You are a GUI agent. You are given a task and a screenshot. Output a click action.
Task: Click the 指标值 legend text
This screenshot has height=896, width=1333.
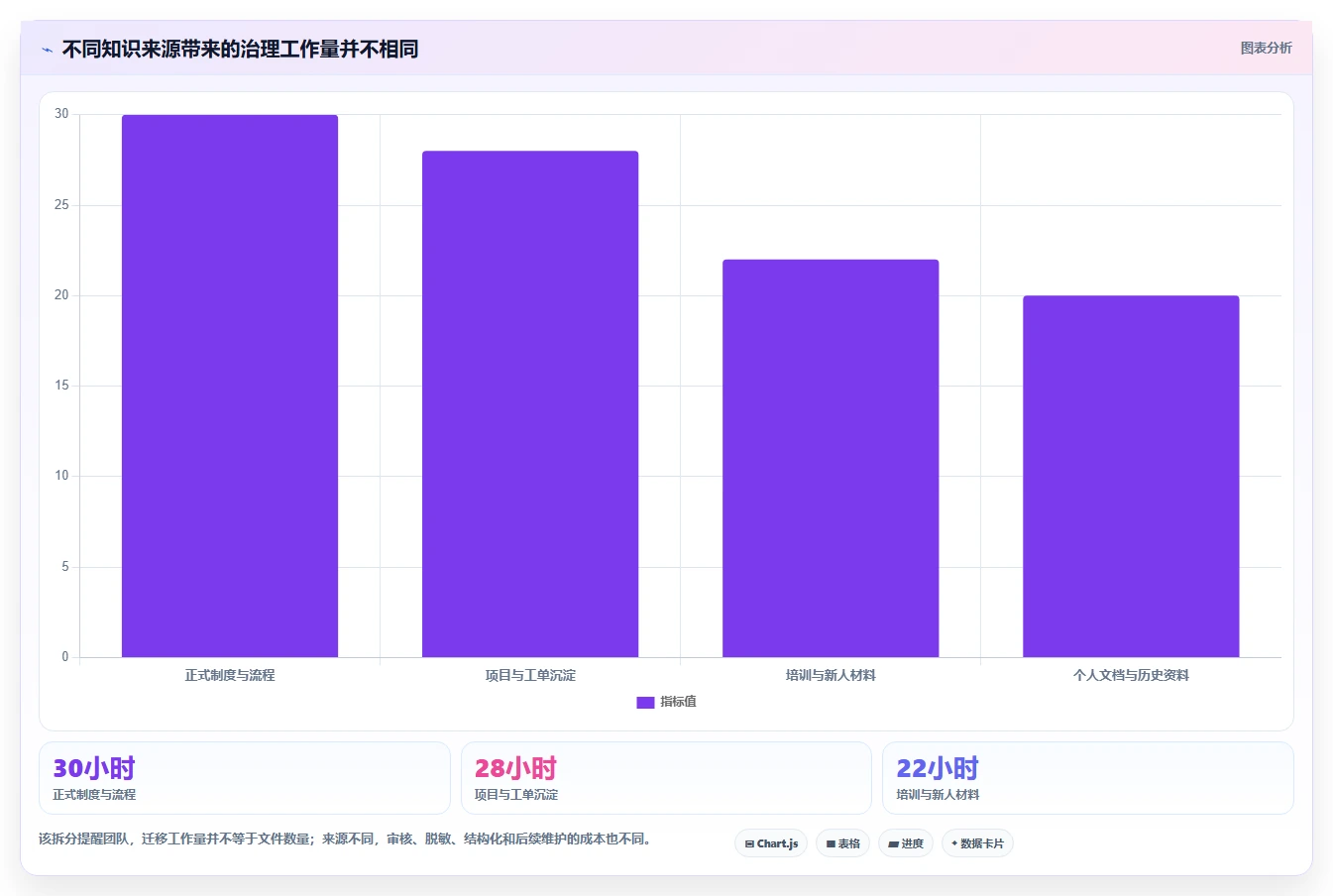click(x=679, y=702)
